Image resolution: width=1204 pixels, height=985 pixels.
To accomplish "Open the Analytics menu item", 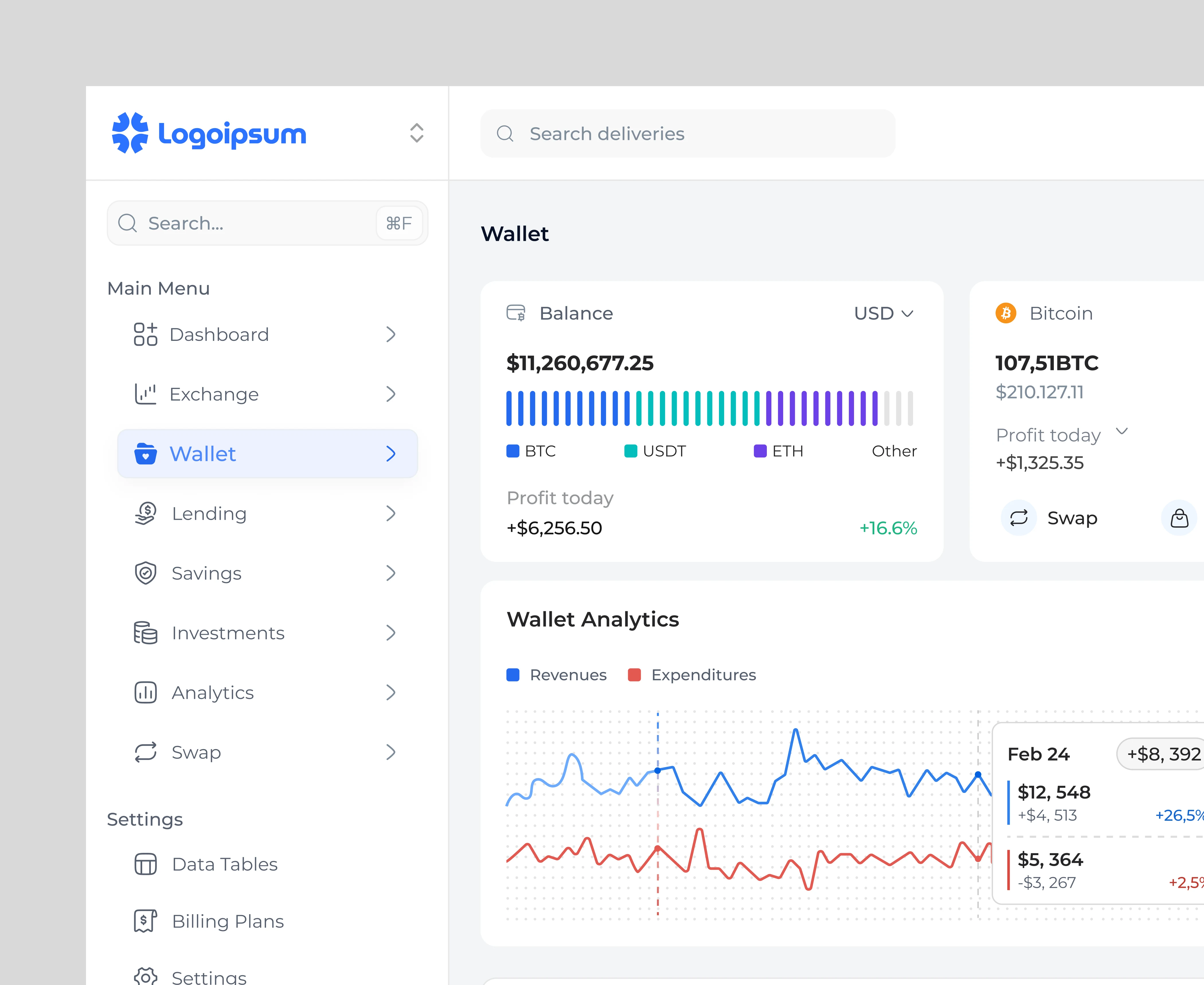I will pos(267,692).
